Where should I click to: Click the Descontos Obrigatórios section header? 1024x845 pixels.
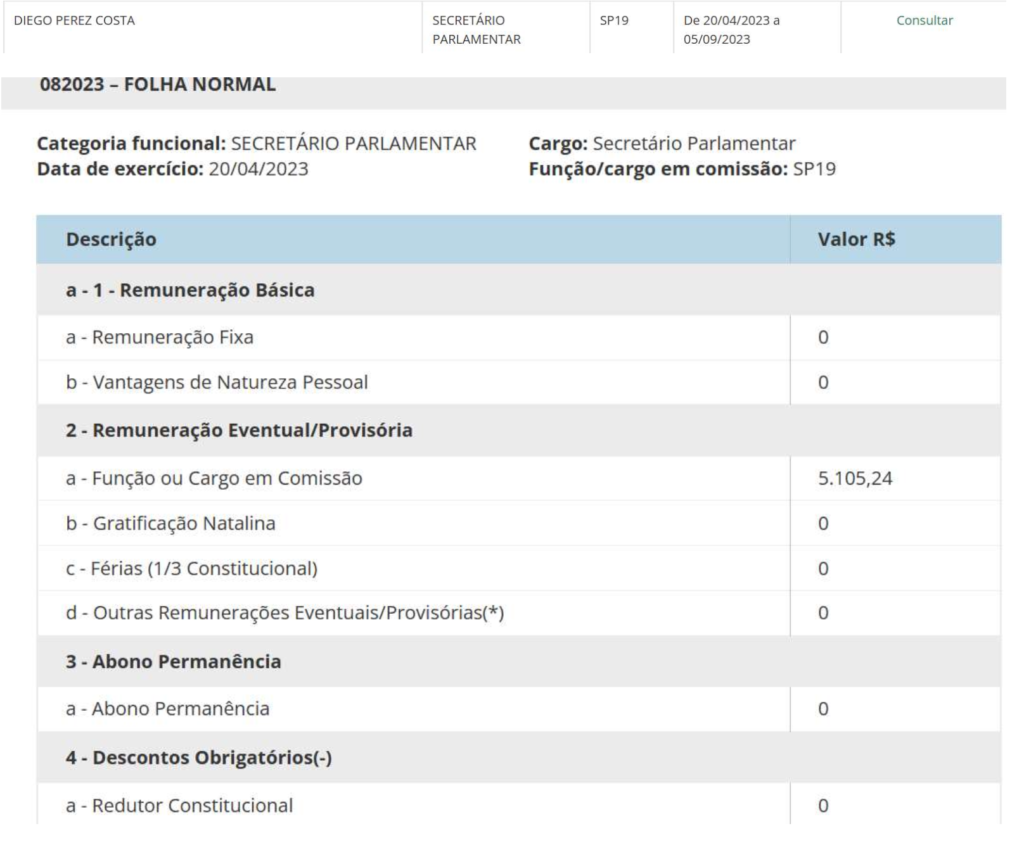click(x=198, y=758)
